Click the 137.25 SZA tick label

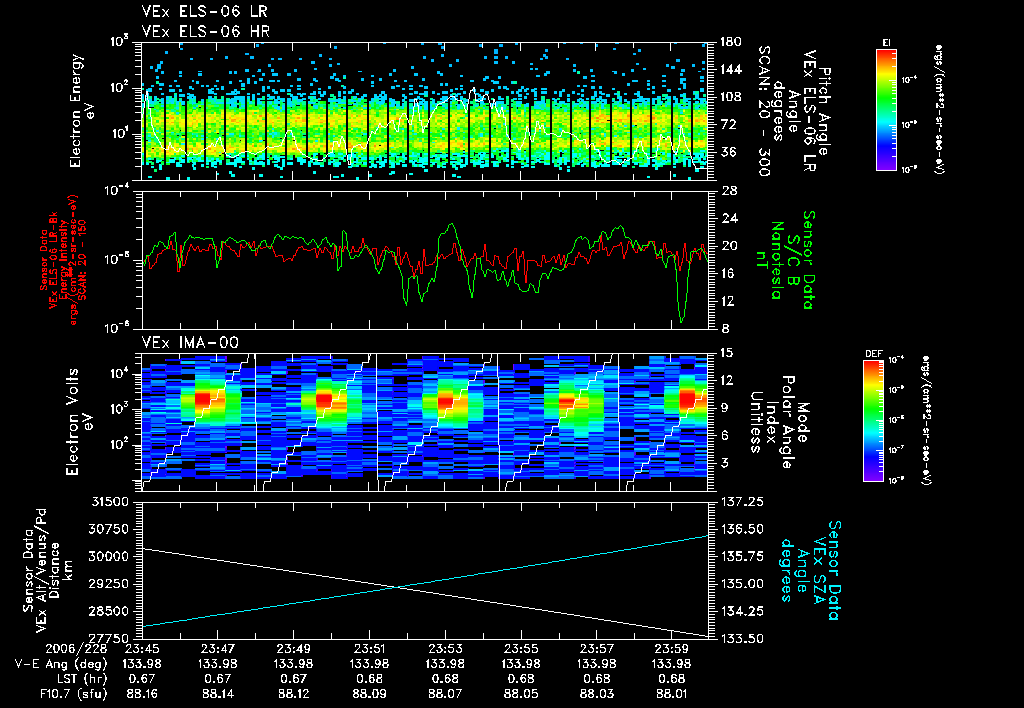click(743, 502)
